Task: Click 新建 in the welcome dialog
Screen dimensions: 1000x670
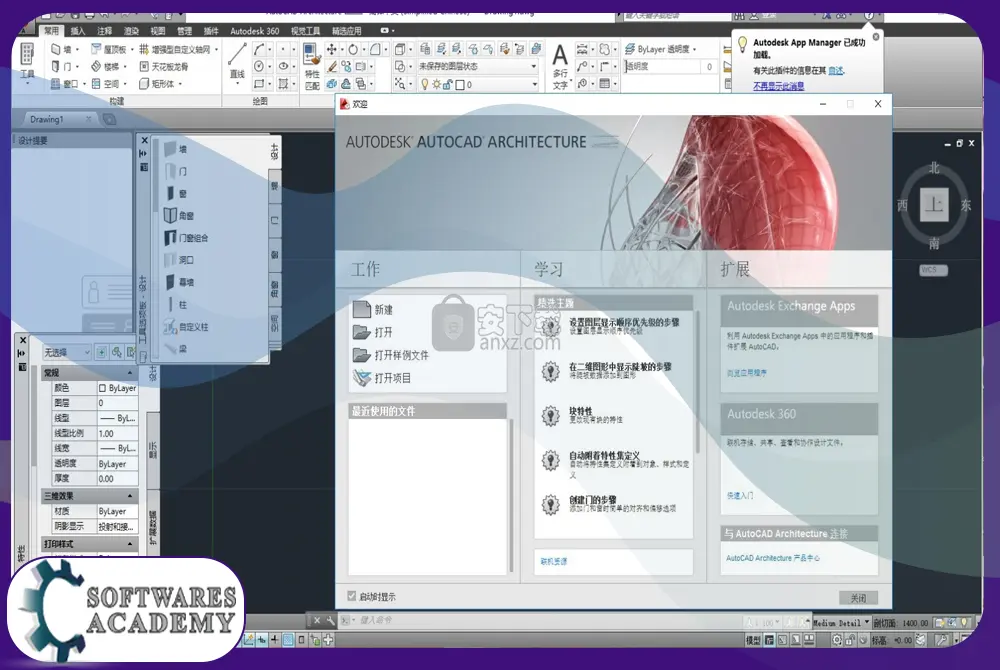Action: click(x=373, y=310)
